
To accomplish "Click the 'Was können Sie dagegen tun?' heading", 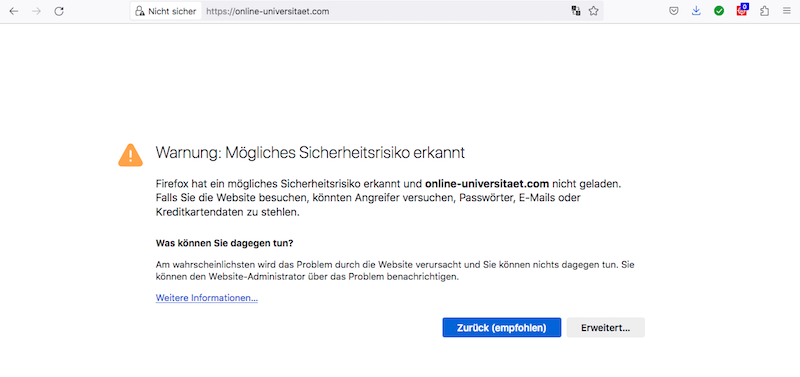I will [x=224, y=243].
